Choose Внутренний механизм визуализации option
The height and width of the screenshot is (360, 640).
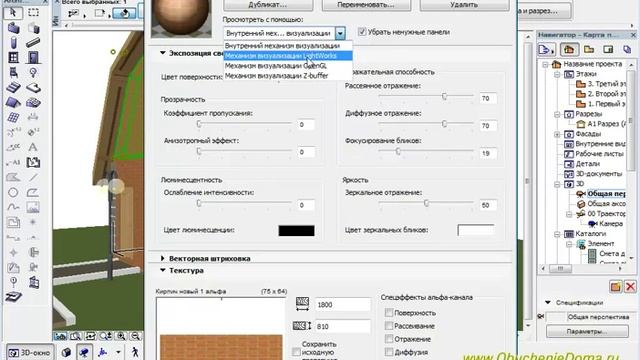coord(288,46)
